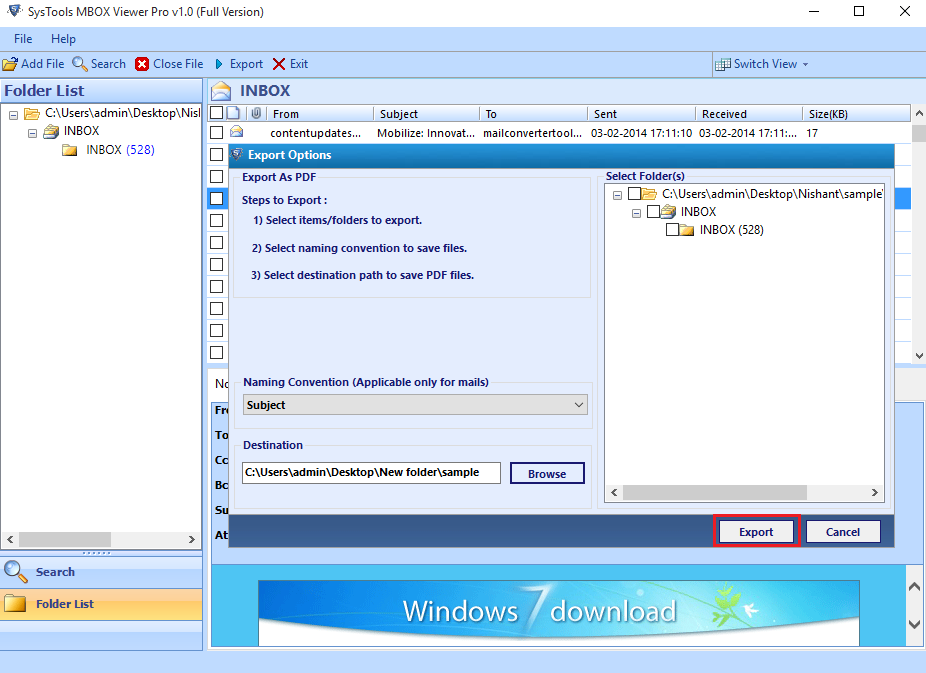This screenshot has height=673, width=926.
Task: Click the Export arrow in main toolbar
Action: (x=219, y=64)
